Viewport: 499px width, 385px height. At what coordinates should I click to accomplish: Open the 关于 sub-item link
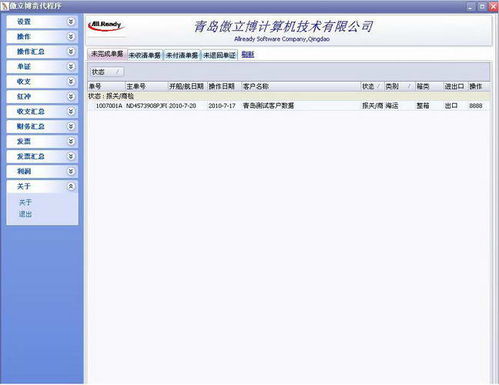[25, 203]
